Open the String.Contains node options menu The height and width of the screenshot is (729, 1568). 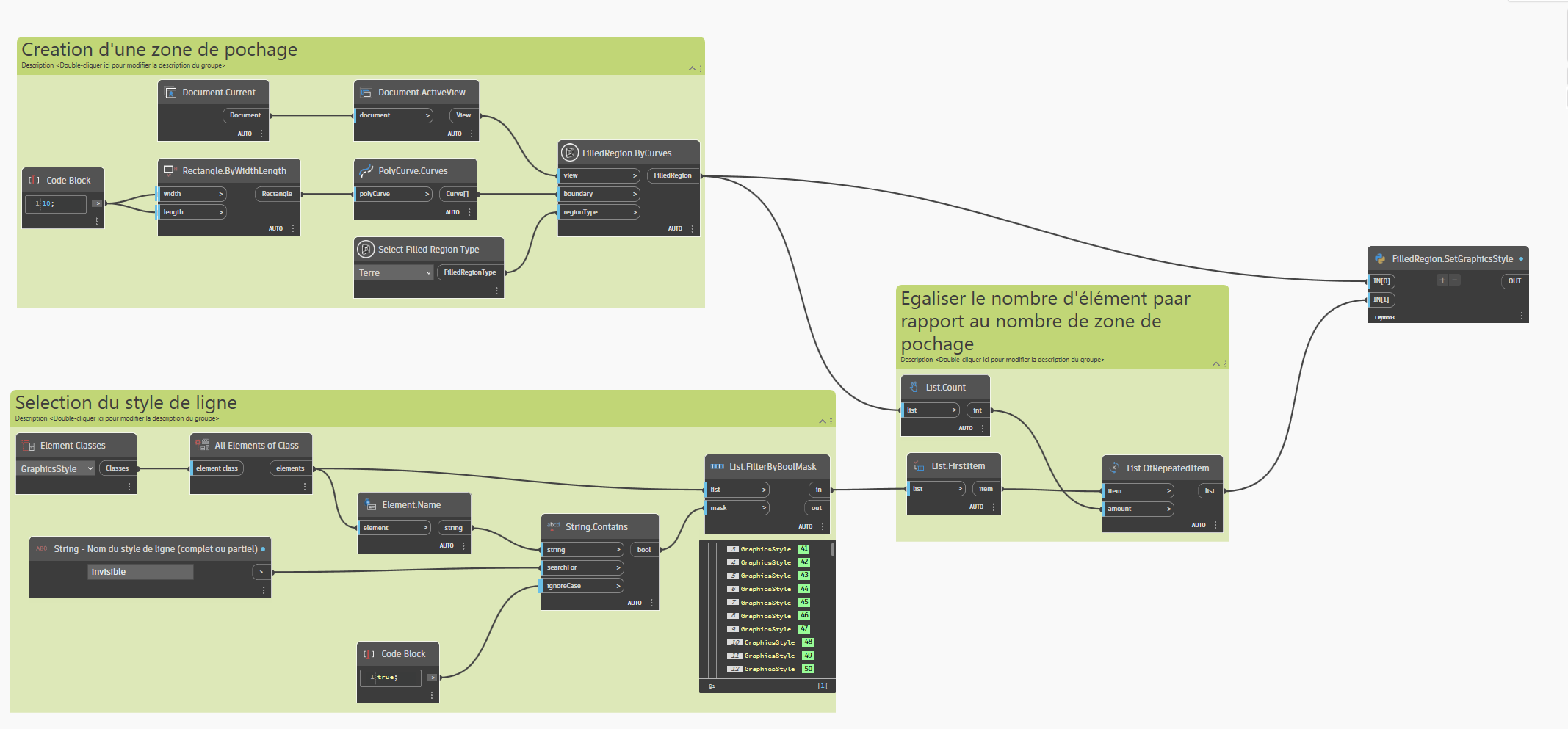651,603
